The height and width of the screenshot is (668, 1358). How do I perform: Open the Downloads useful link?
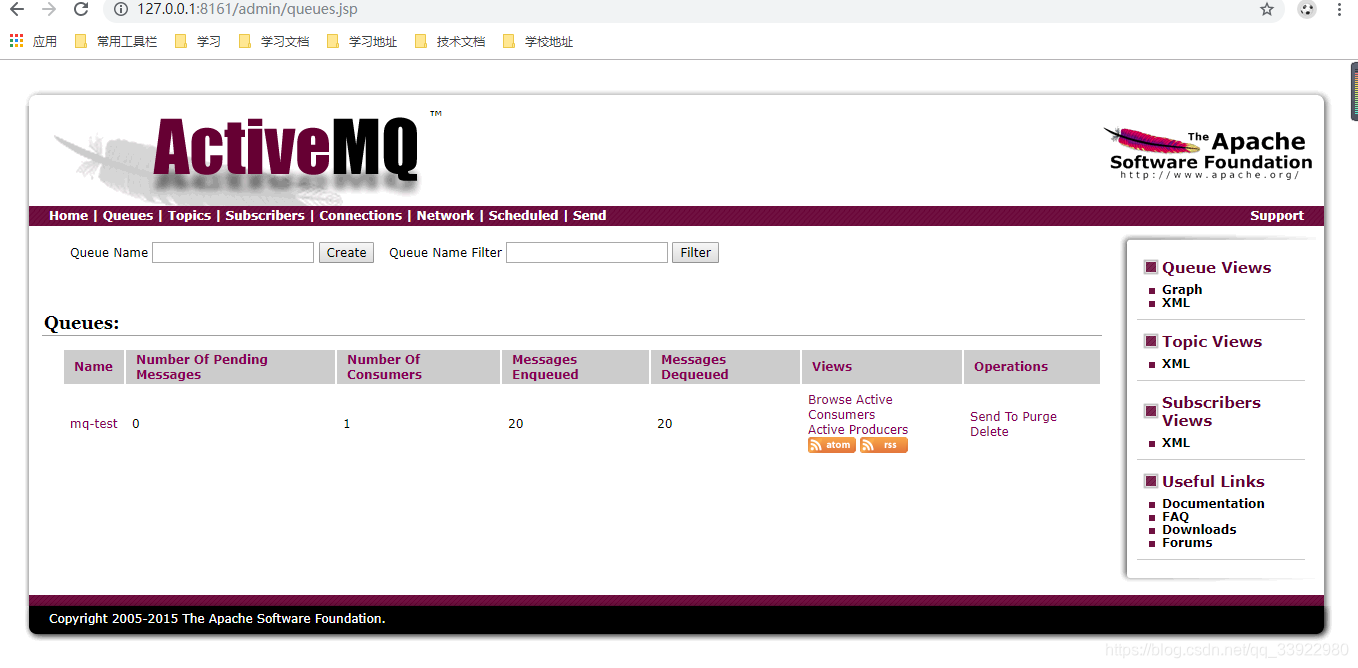(1199, 530)
